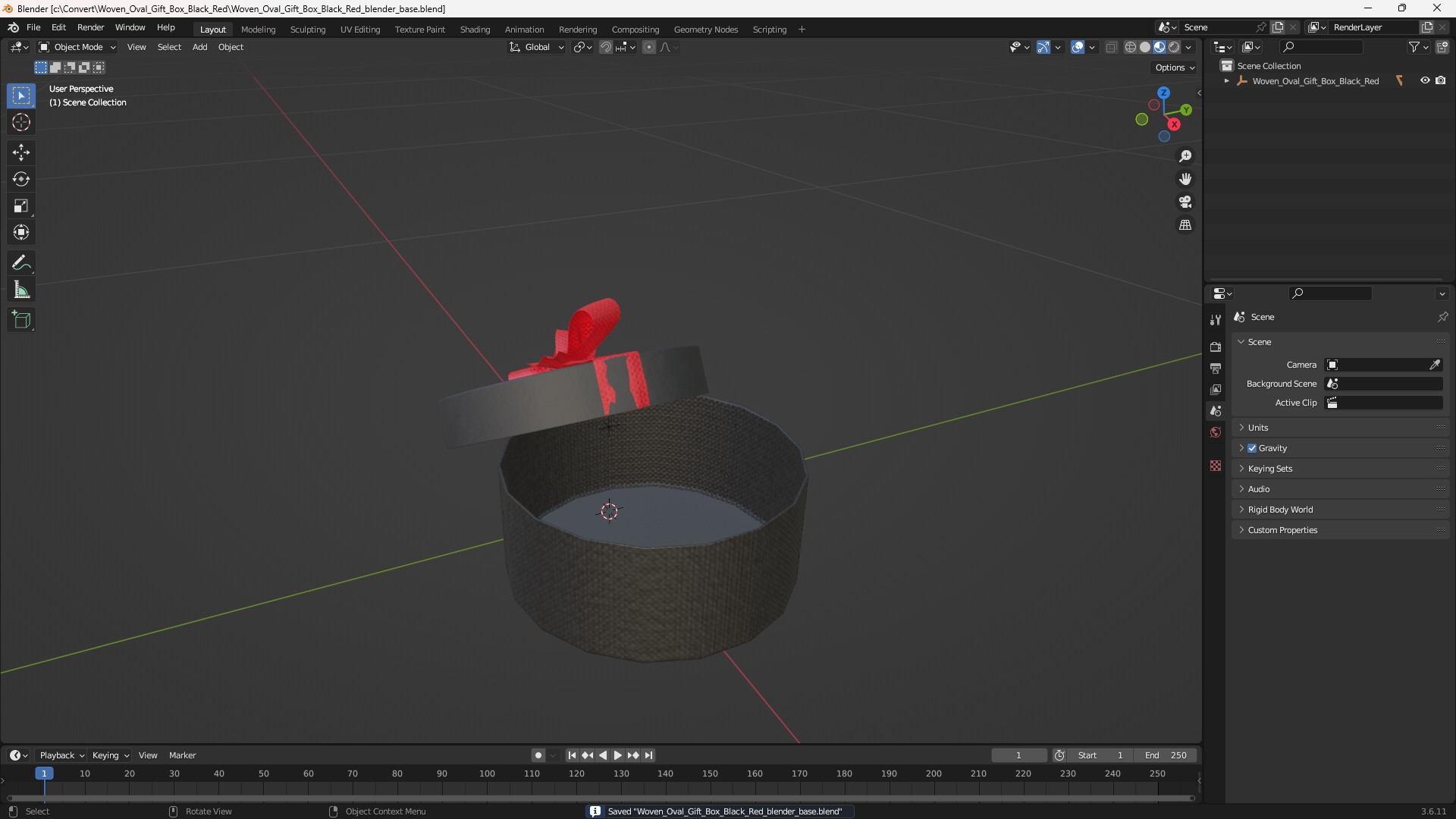
Task: Add a new workspace tab
Action: coord(802,30)
